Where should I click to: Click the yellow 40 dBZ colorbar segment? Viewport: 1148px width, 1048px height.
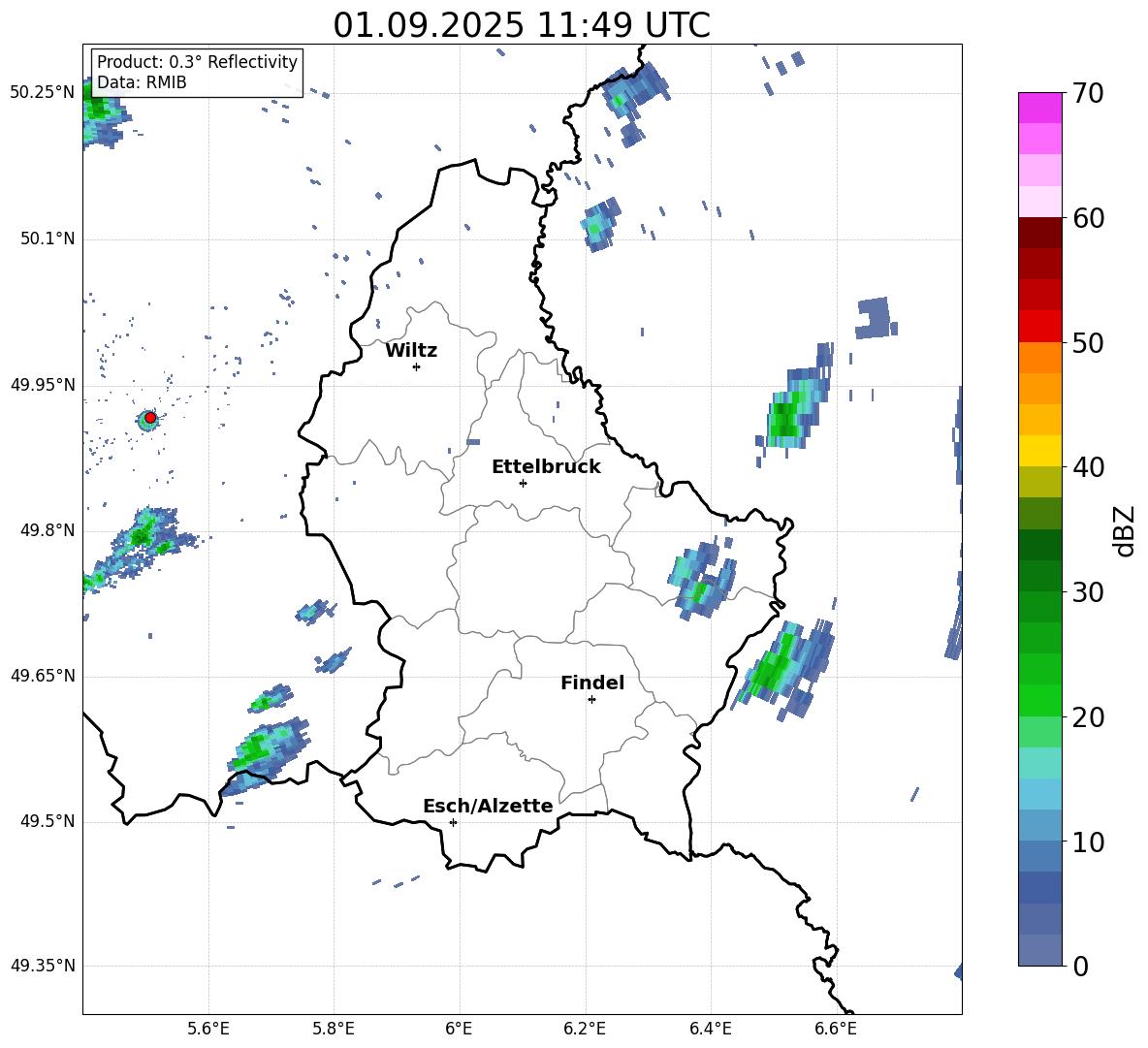tap(1040, 451)
